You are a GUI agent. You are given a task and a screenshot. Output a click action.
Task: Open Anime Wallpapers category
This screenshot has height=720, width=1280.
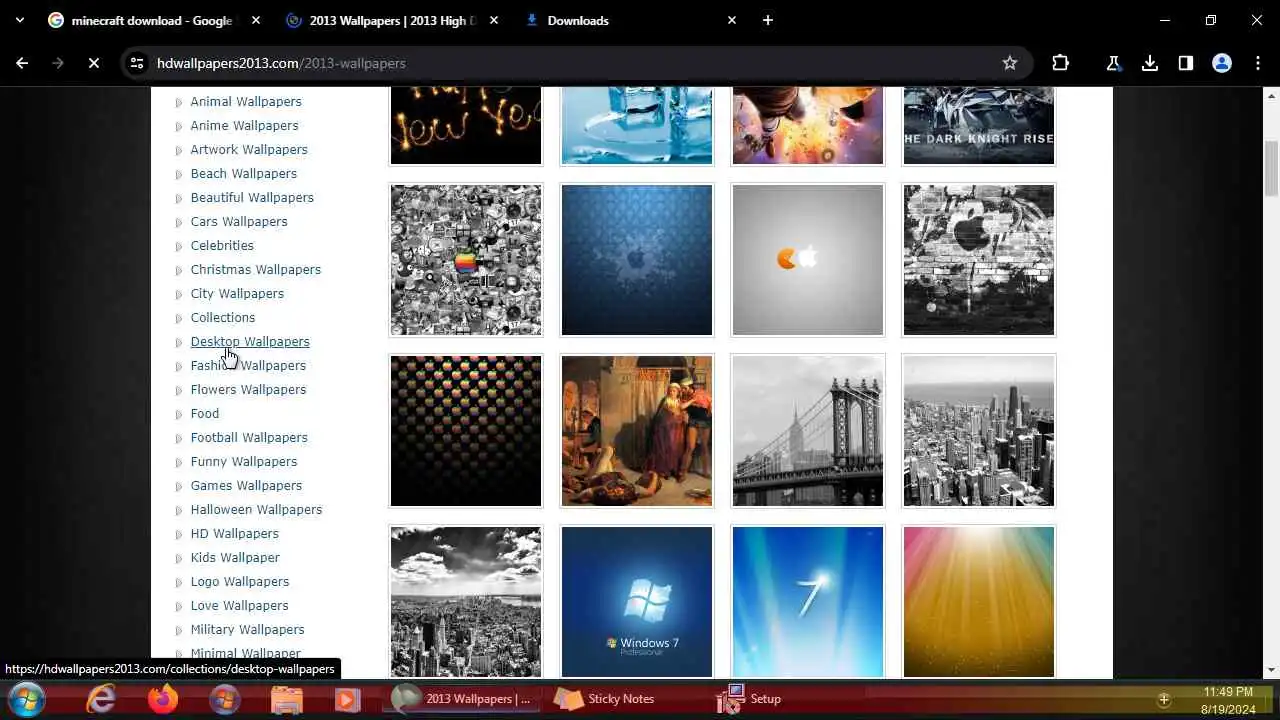click(244, 125)
